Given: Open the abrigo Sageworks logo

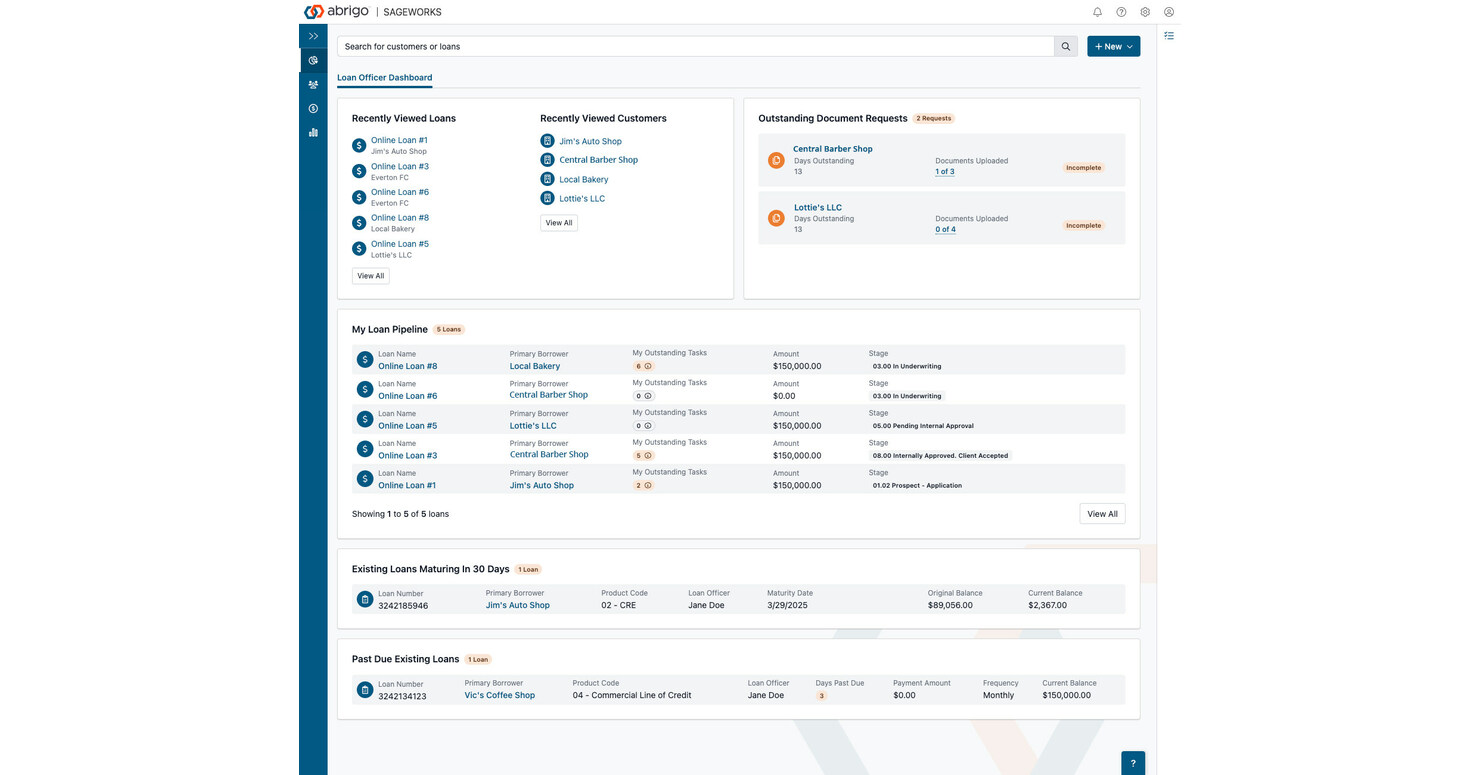Looking at the screenshot, I should point(349,12).
